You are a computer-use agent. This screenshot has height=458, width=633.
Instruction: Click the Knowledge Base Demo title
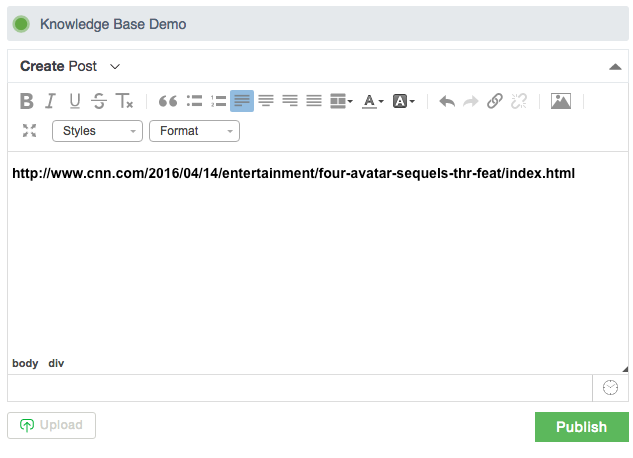113,24
